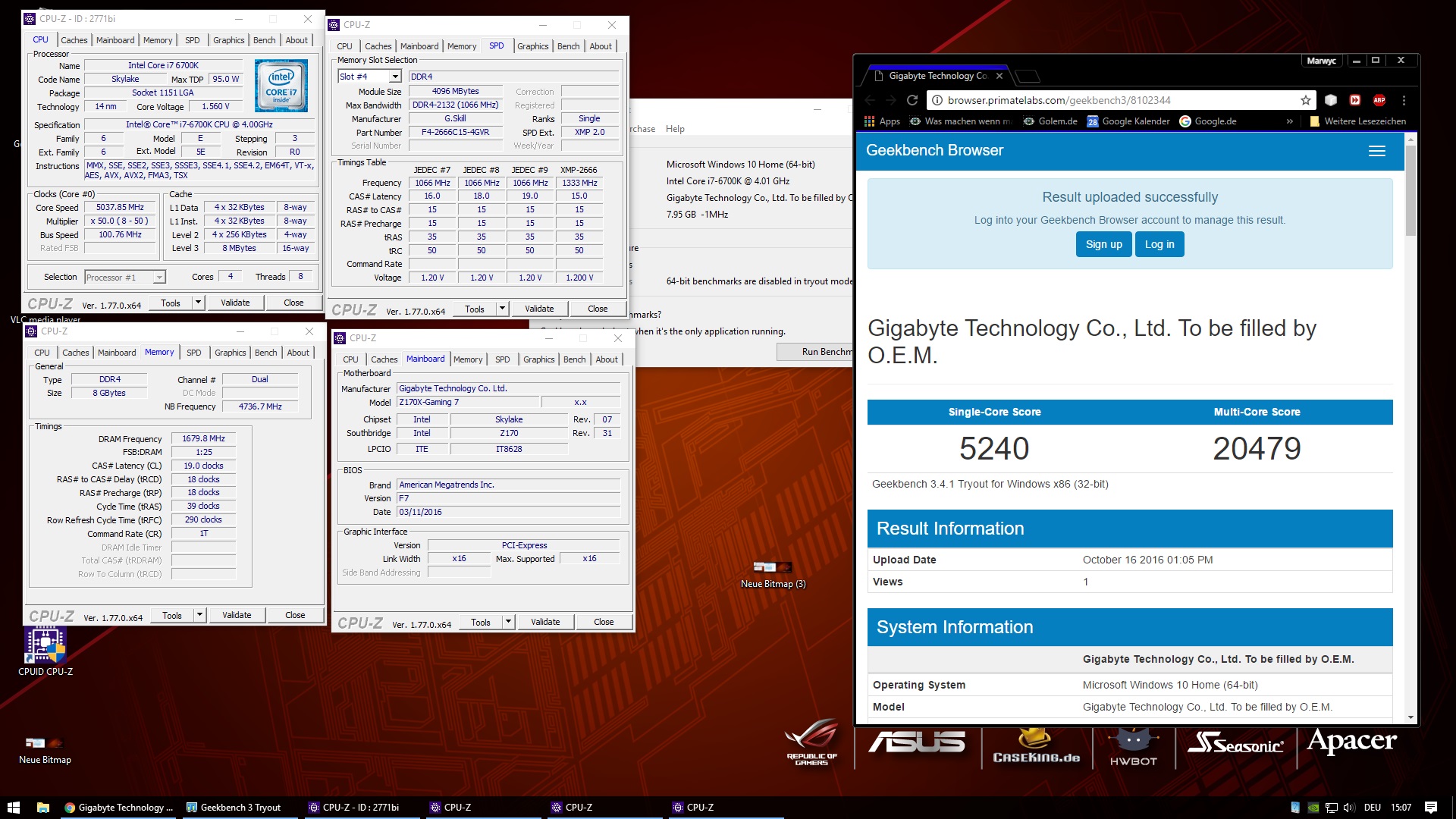This screenshot has height=819, width=1456.
Task: Click the Part Number F4-2666C15-4GVR field
Action: (456, 132)
